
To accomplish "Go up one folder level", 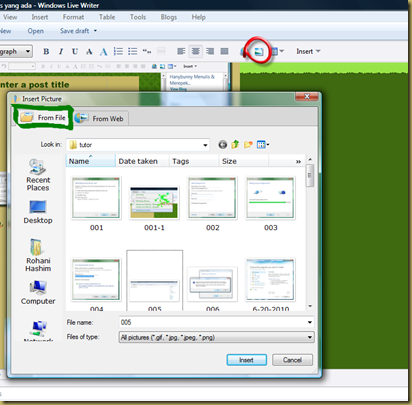I will pos(235,144).
